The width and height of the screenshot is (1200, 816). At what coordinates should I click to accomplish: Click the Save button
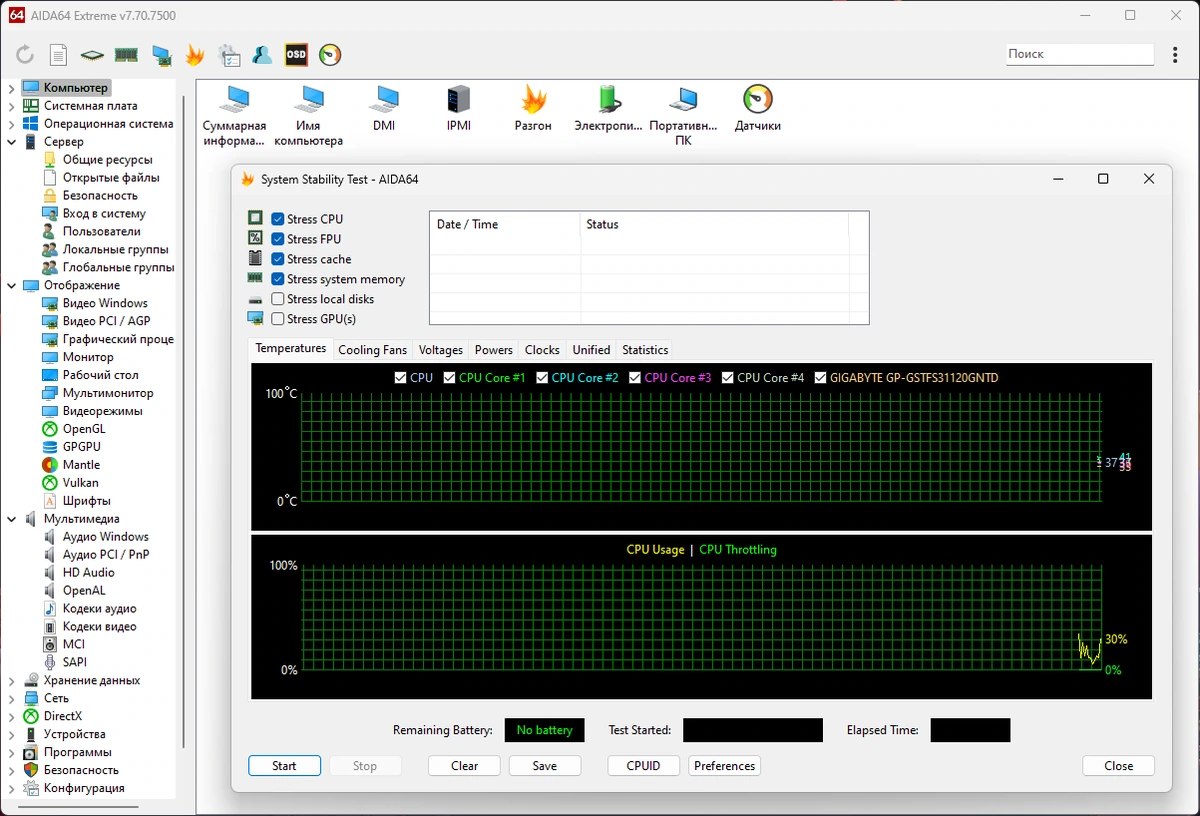tap(545, 766)
